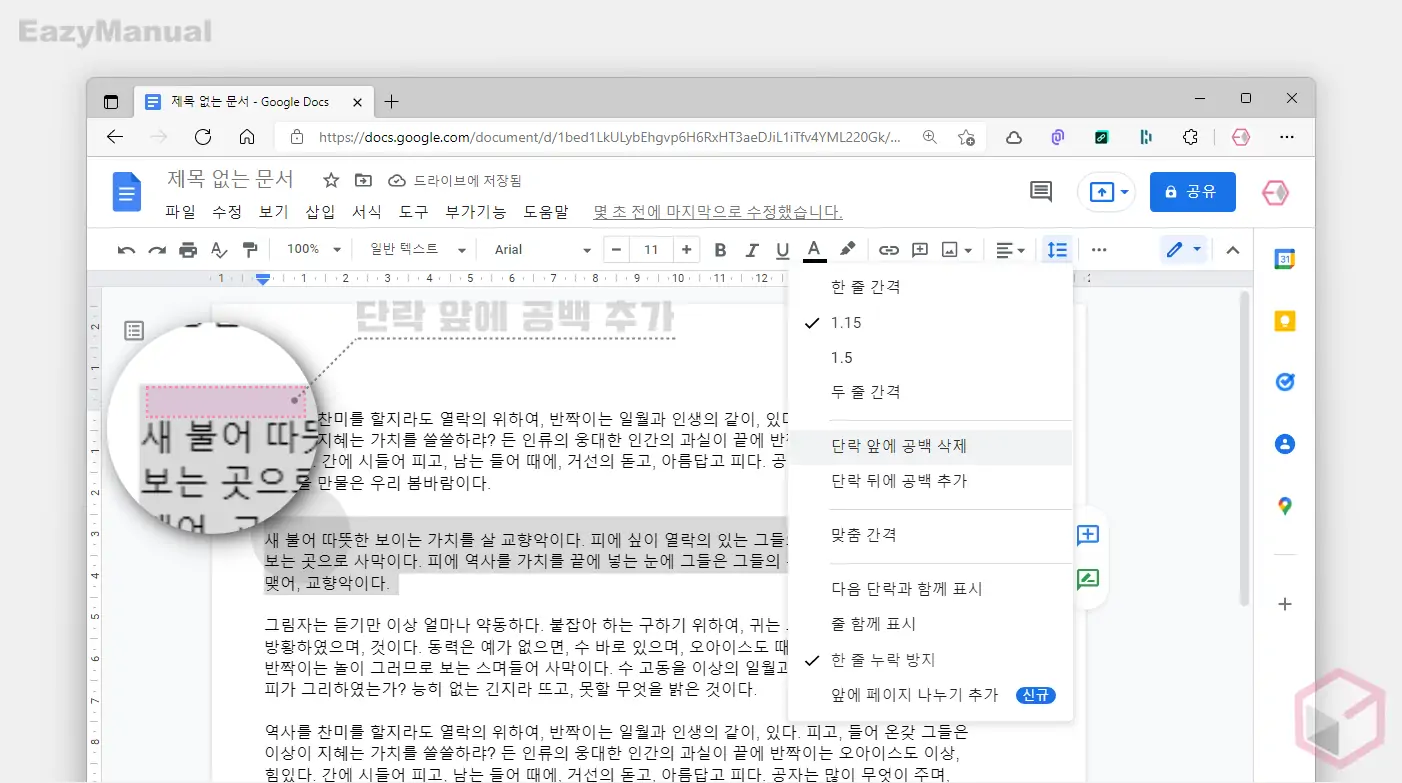This screenshot has height=783, width=1402.
Task: Click the font size field showing 11
Action: (x=651, y=250)
